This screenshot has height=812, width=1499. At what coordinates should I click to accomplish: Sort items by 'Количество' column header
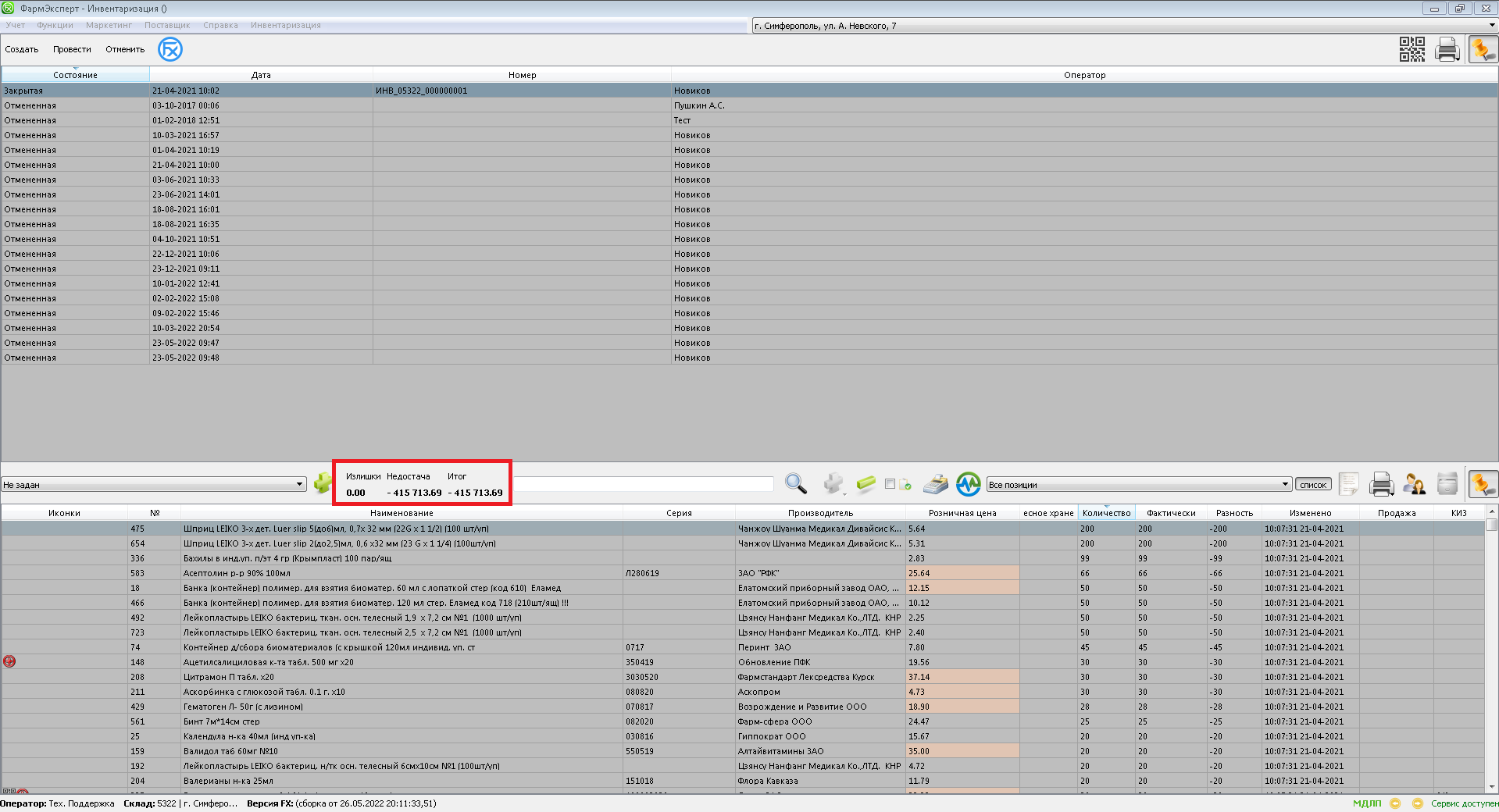[1106, 513]
